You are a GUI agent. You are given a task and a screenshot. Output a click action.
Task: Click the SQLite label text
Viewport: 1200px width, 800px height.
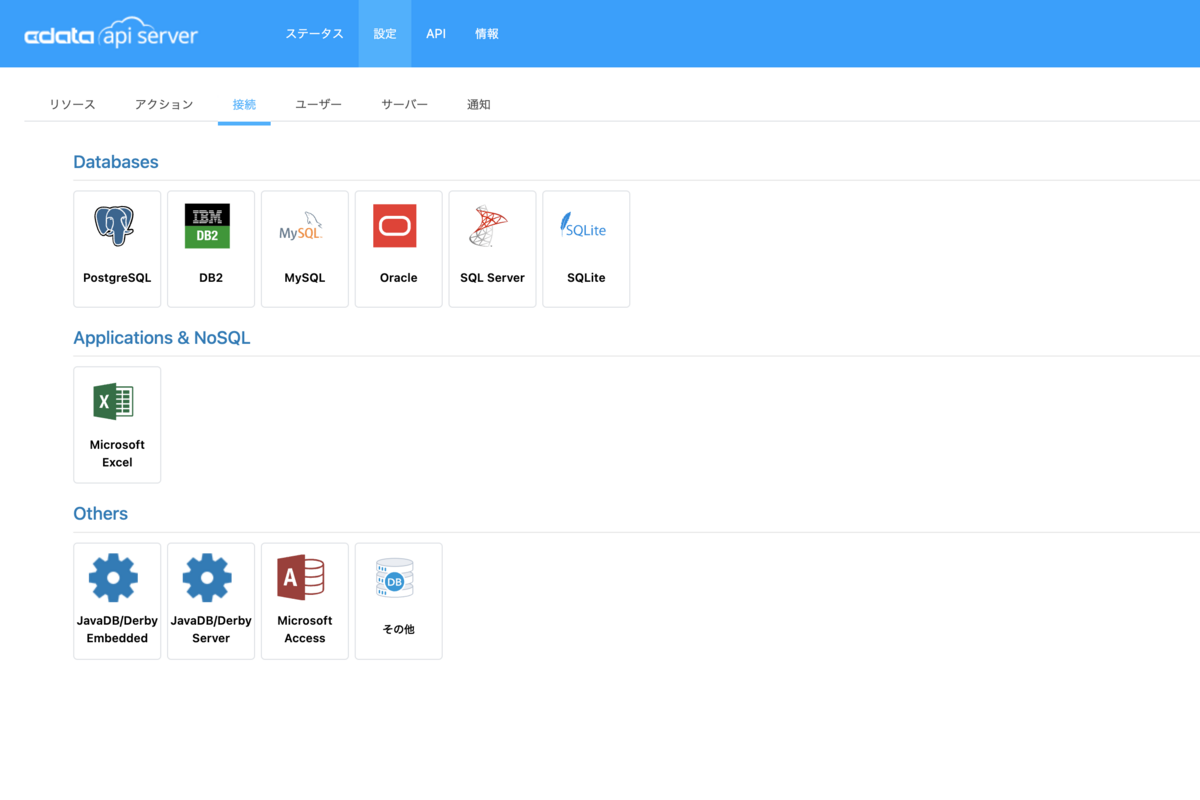pos(586,278)
